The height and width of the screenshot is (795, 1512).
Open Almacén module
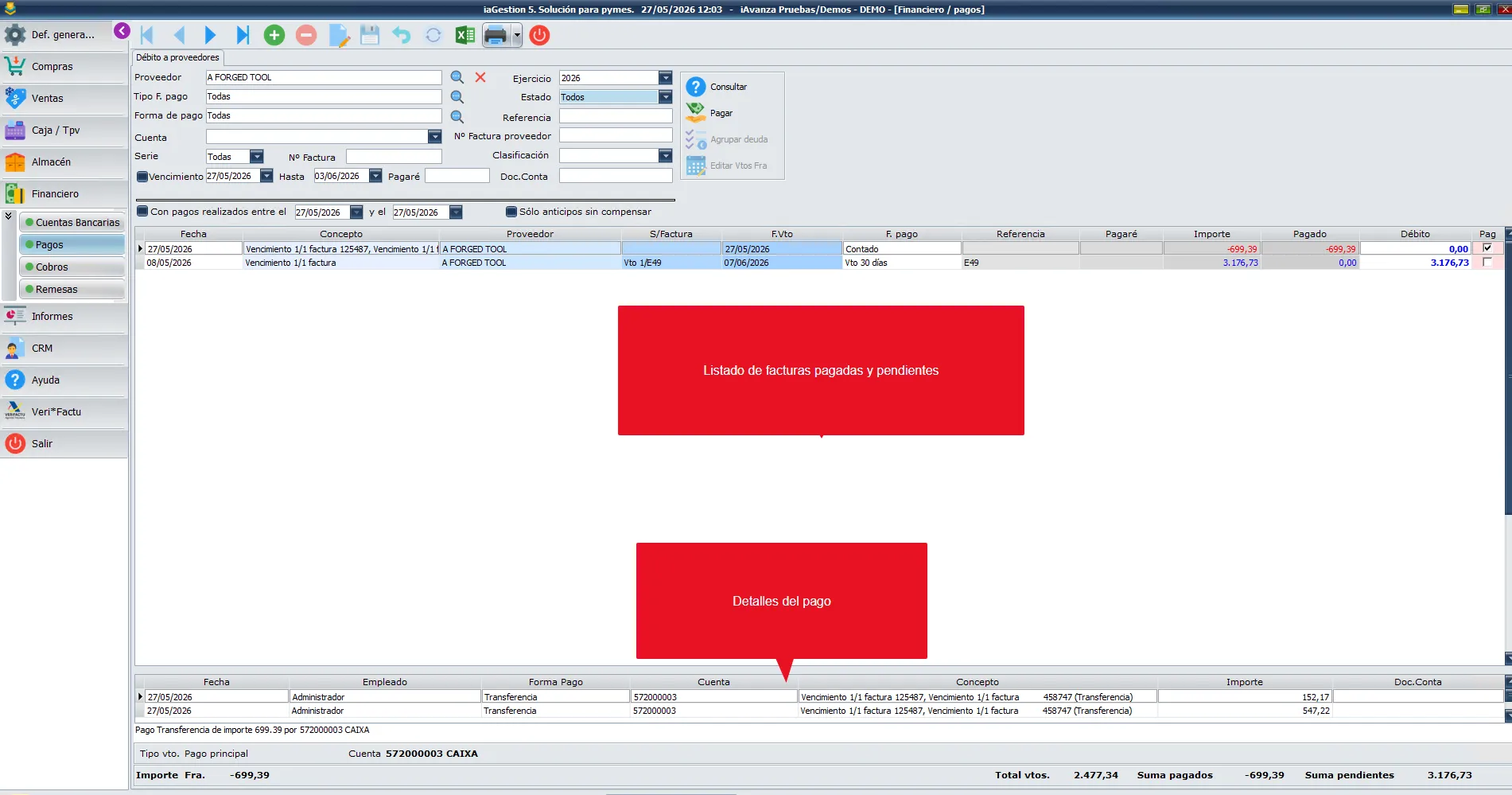click(x=64, y=162)
